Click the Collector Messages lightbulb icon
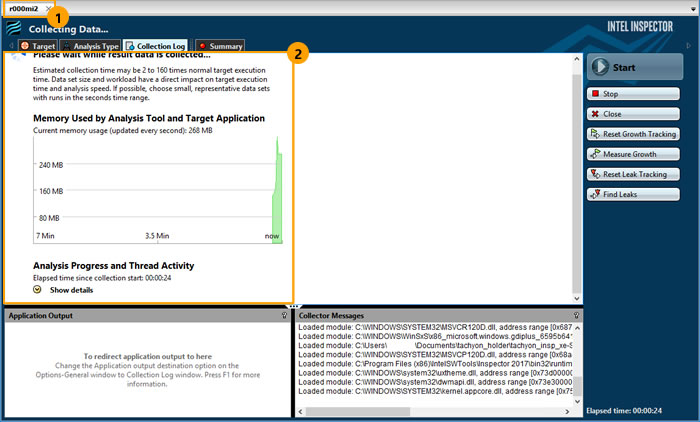The height and width of the screenshot is (422, 700). point(576,316)
